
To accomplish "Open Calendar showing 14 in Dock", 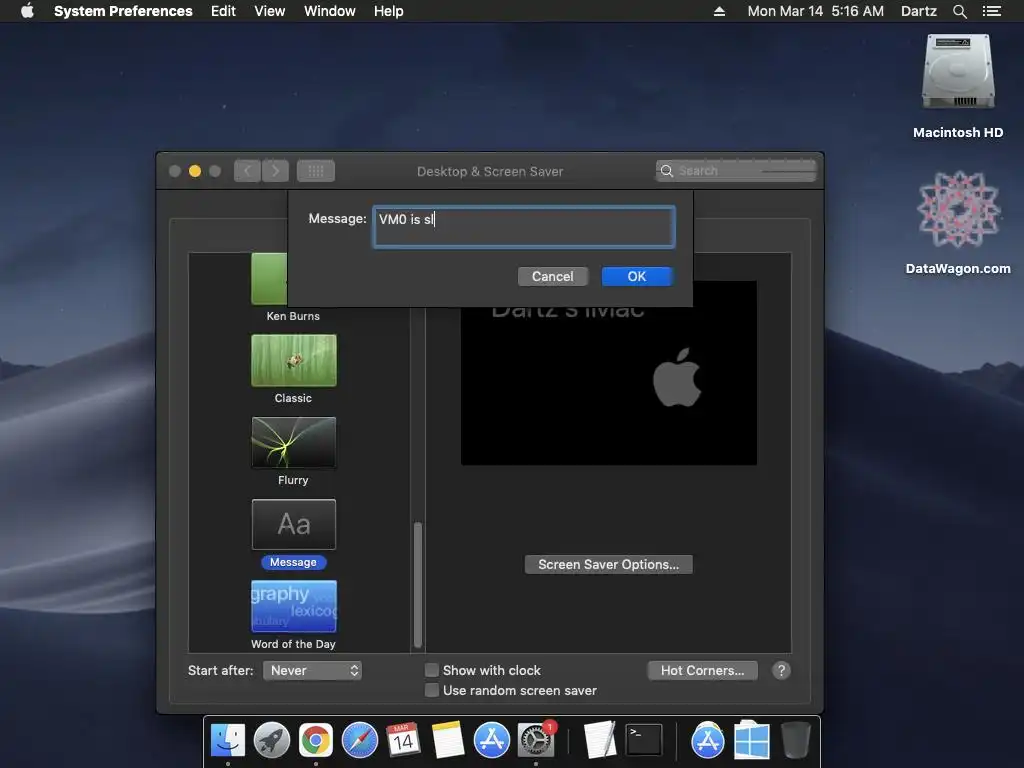I will [403, 741].
